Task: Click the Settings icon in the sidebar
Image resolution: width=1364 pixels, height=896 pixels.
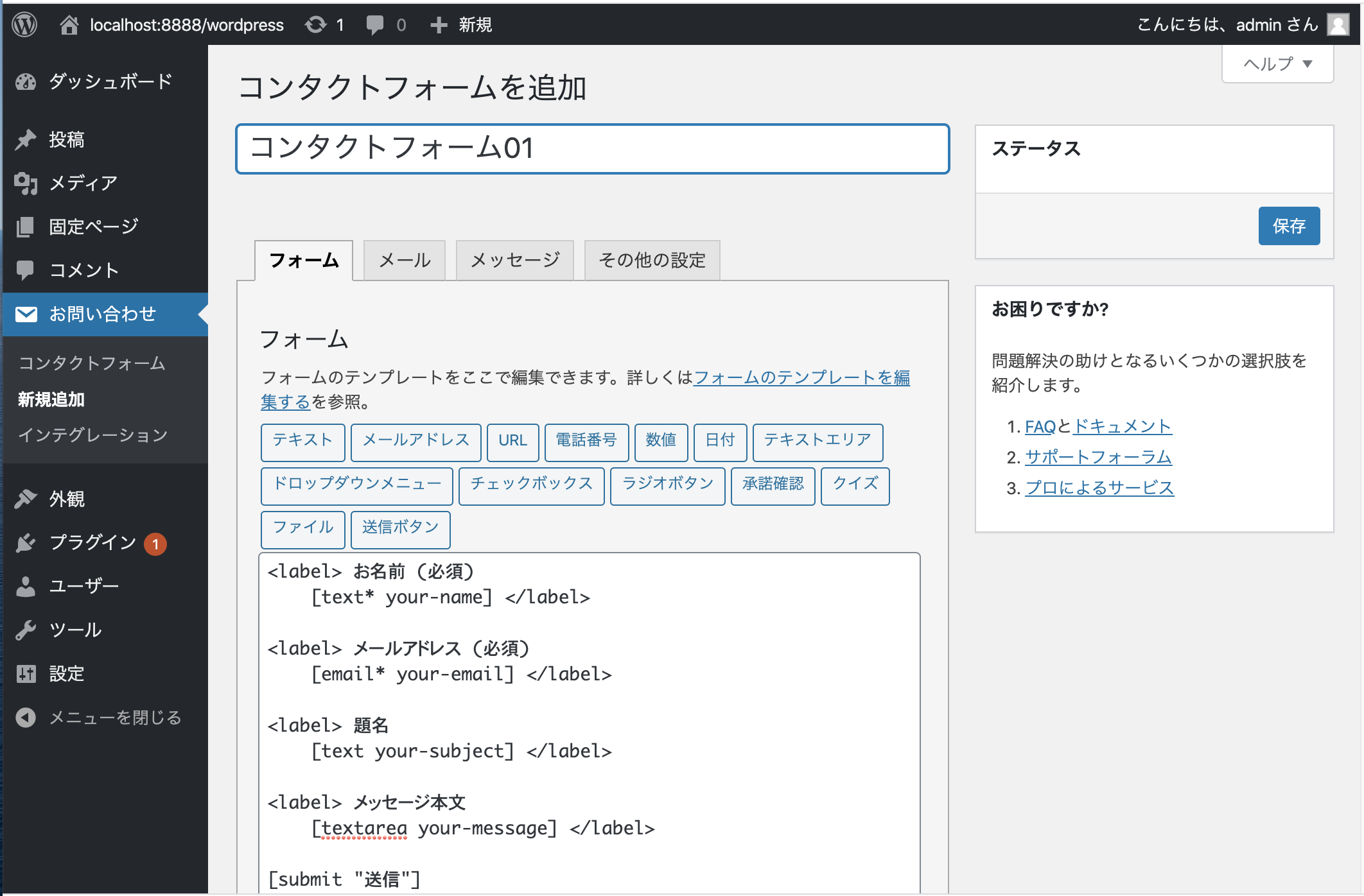Action: point(26,673)
